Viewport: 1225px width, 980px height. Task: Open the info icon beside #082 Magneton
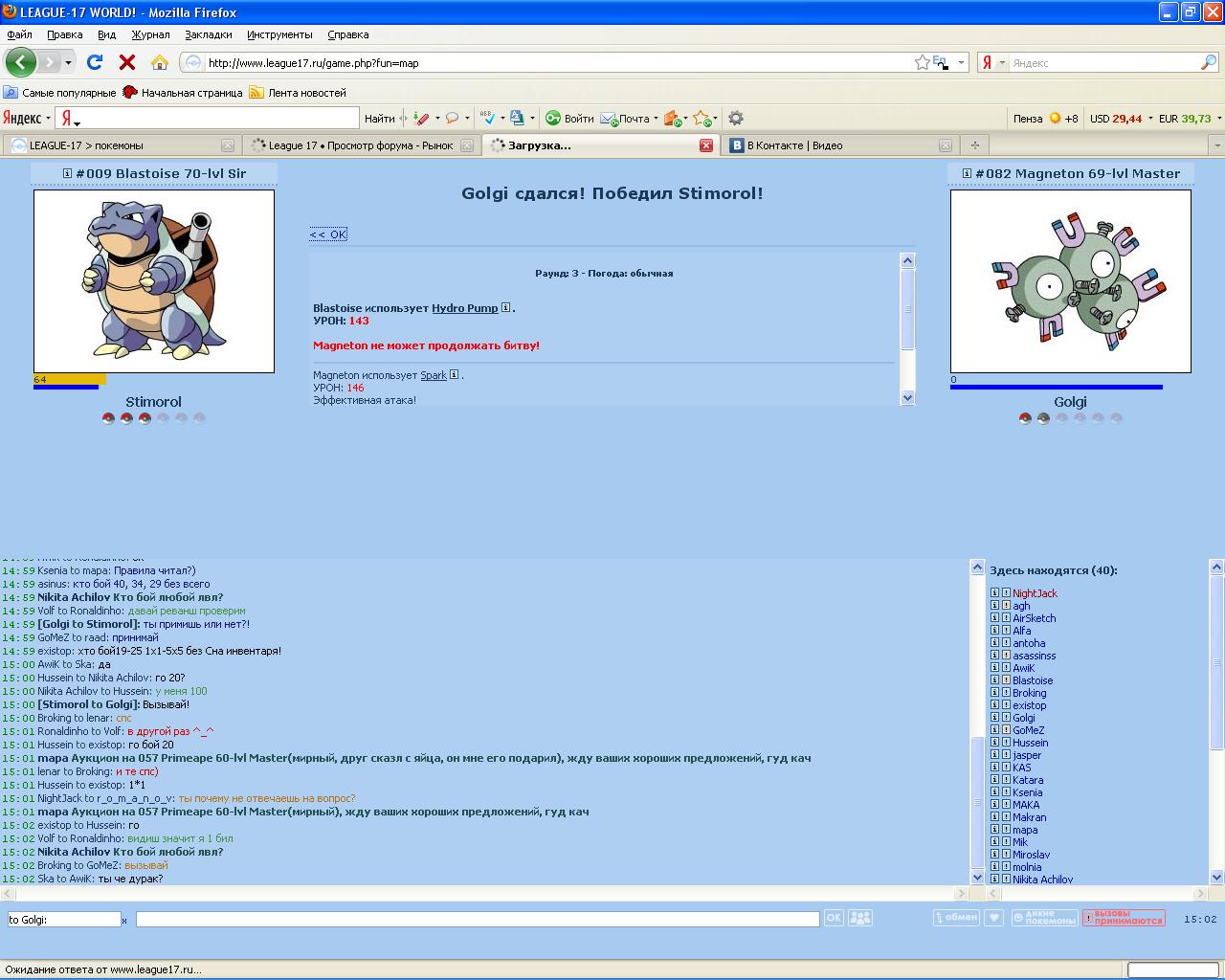(967, 173)
